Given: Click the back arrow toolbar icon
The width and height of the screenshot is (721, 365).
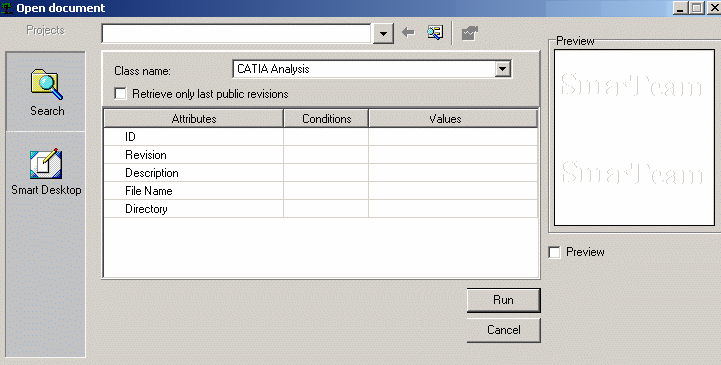Looking at the screenshot, I should pyautogui.click(x=408, y=32).
